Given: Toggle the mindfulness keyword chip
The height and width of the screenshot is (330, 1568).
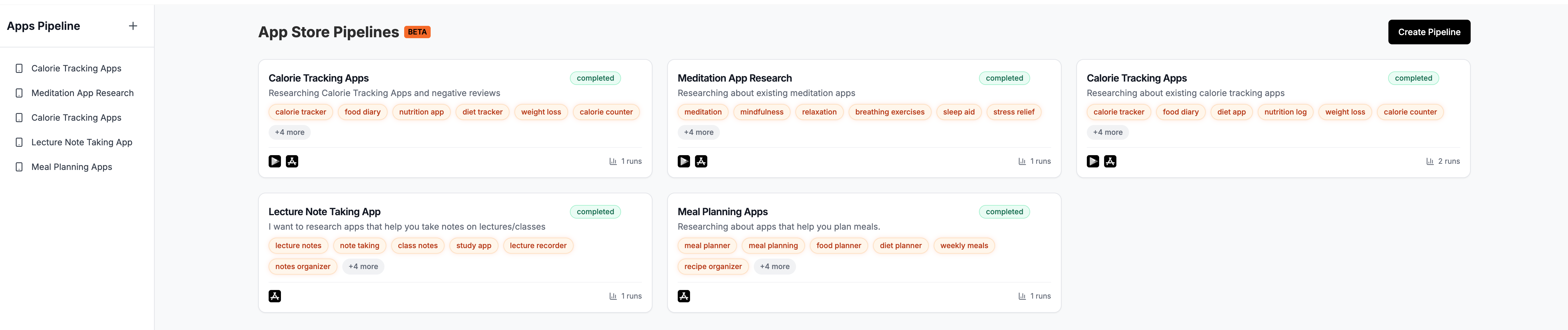Looking at the screenshot, I should pyautogui.click(x=762, y=112).
